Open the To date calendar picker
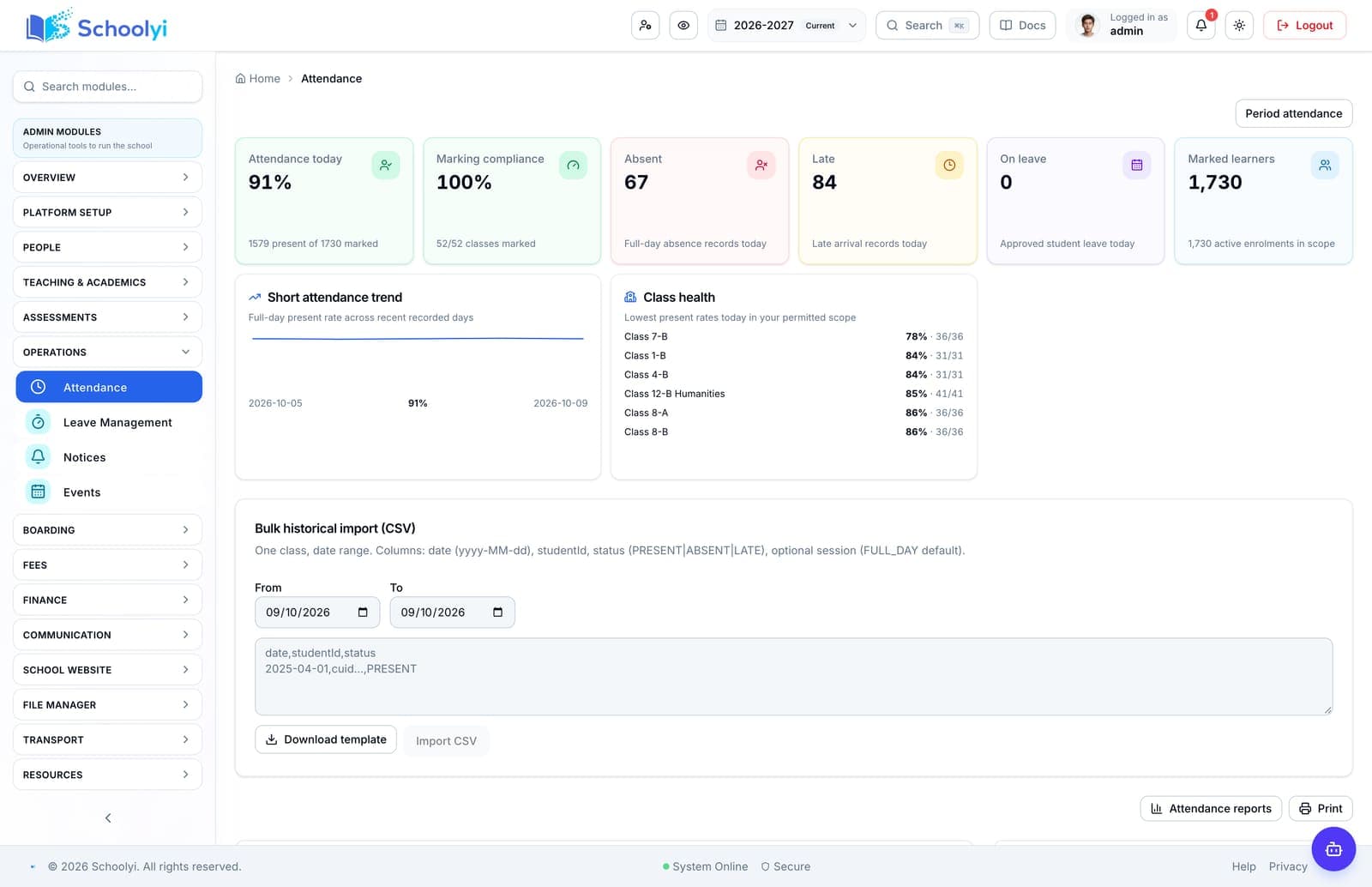This screenshot has width=1372, height=887. 498,612
